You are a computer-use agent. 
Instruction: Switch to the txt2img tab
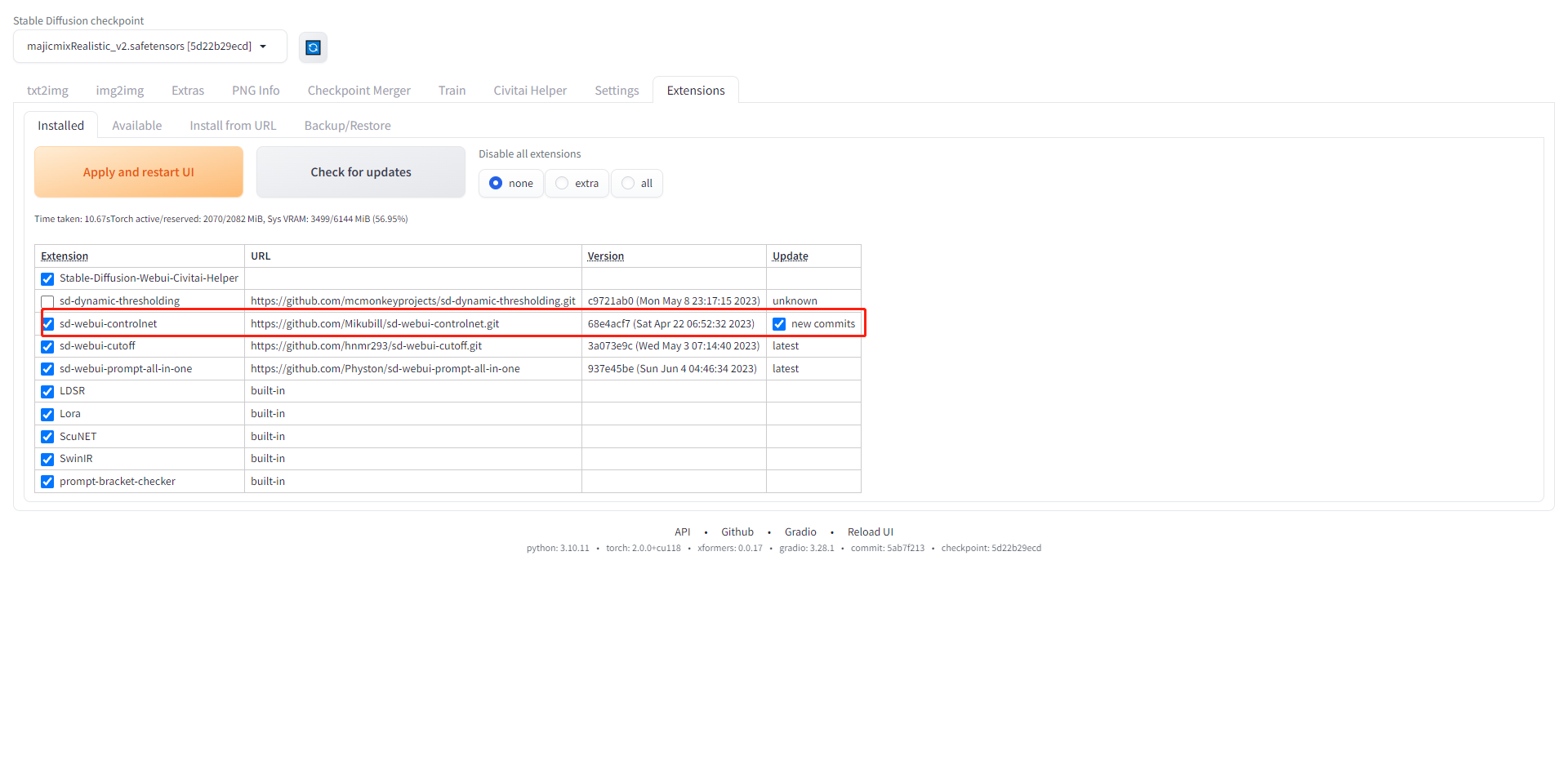(x=47, y=91)
